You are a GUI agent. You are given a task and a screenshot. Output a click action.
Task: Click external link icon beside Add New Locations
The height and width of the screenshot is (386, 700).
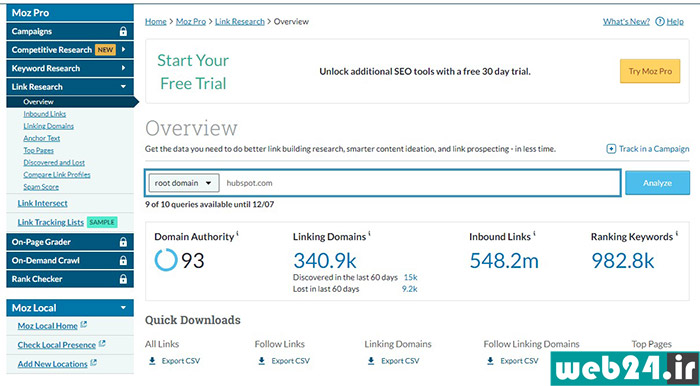click(x=93, y=363)
